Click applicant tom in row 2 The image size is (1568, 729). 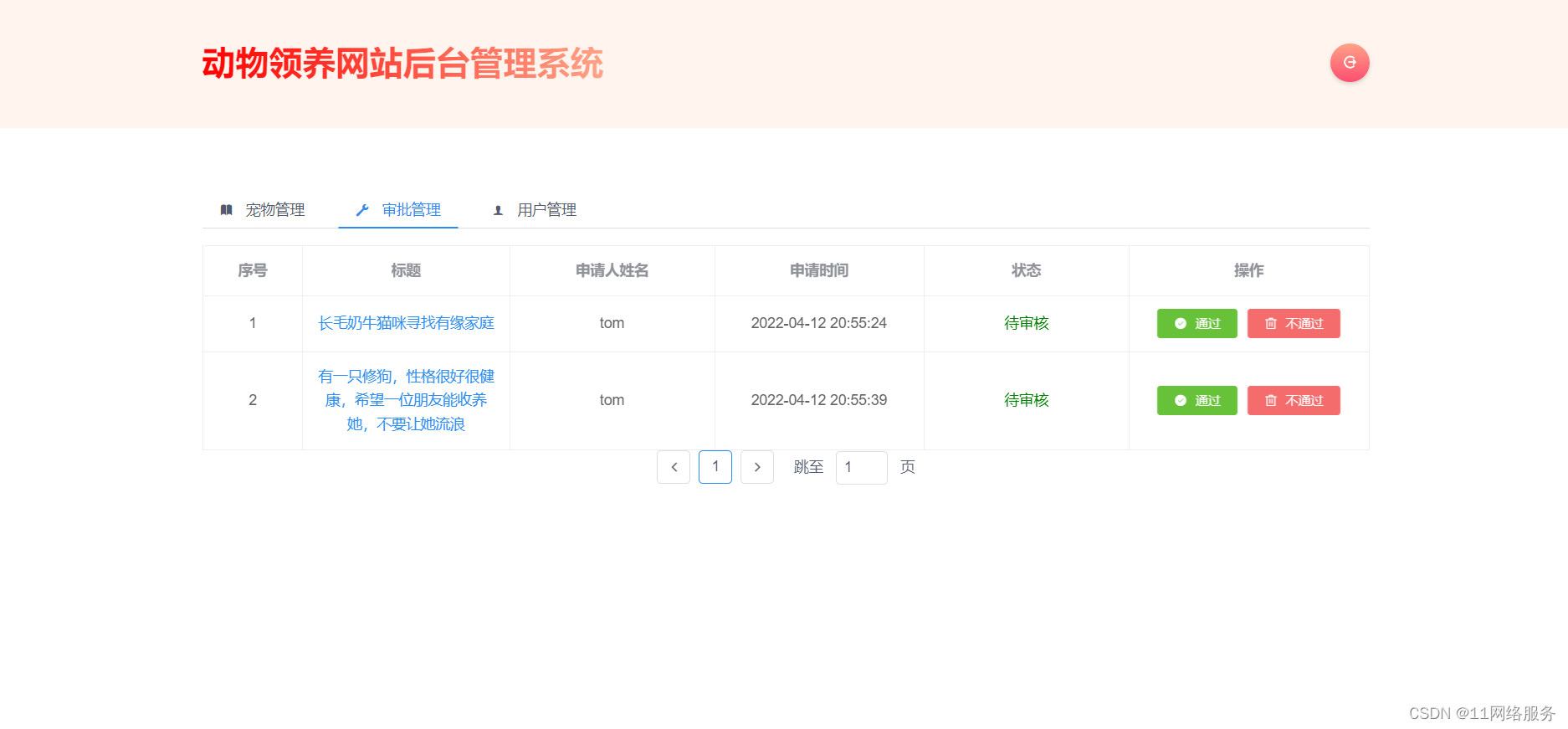612,400
